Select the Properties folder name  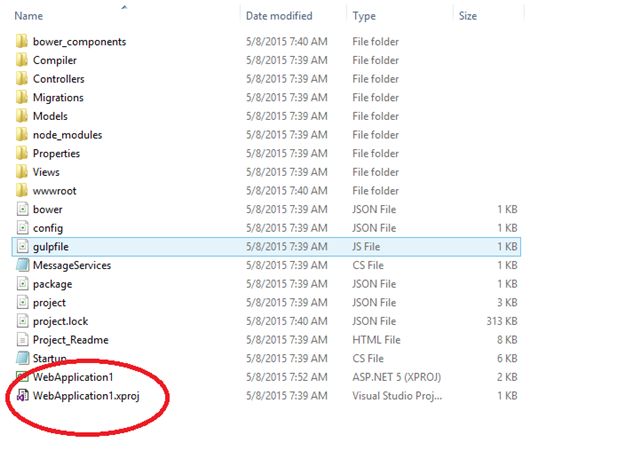(56, 154)
